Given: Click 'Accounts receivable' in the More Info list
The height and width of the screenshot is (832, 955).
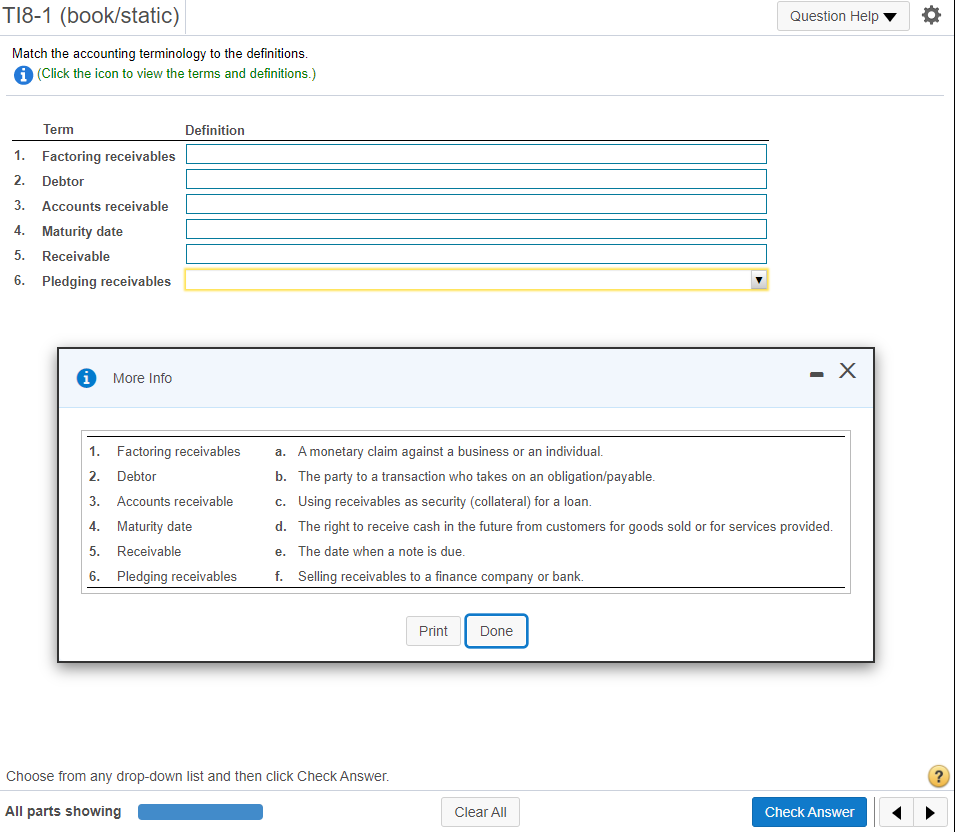Looking at the screenshot, I should coord(175,501).
